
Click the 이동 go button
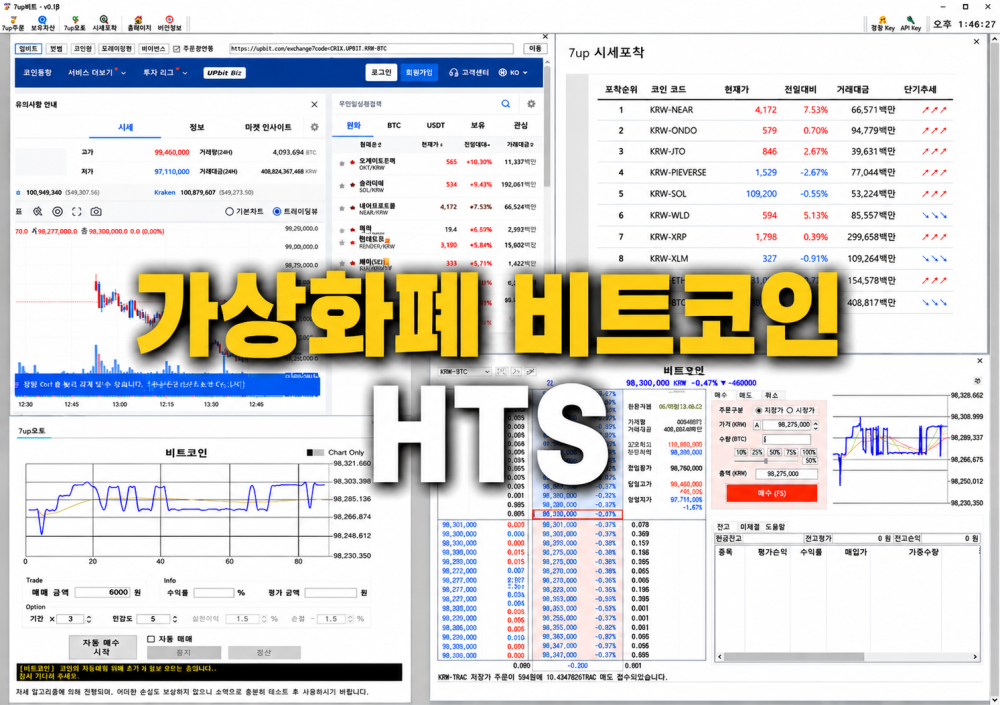pyautogui.click(x=534, y=48)
